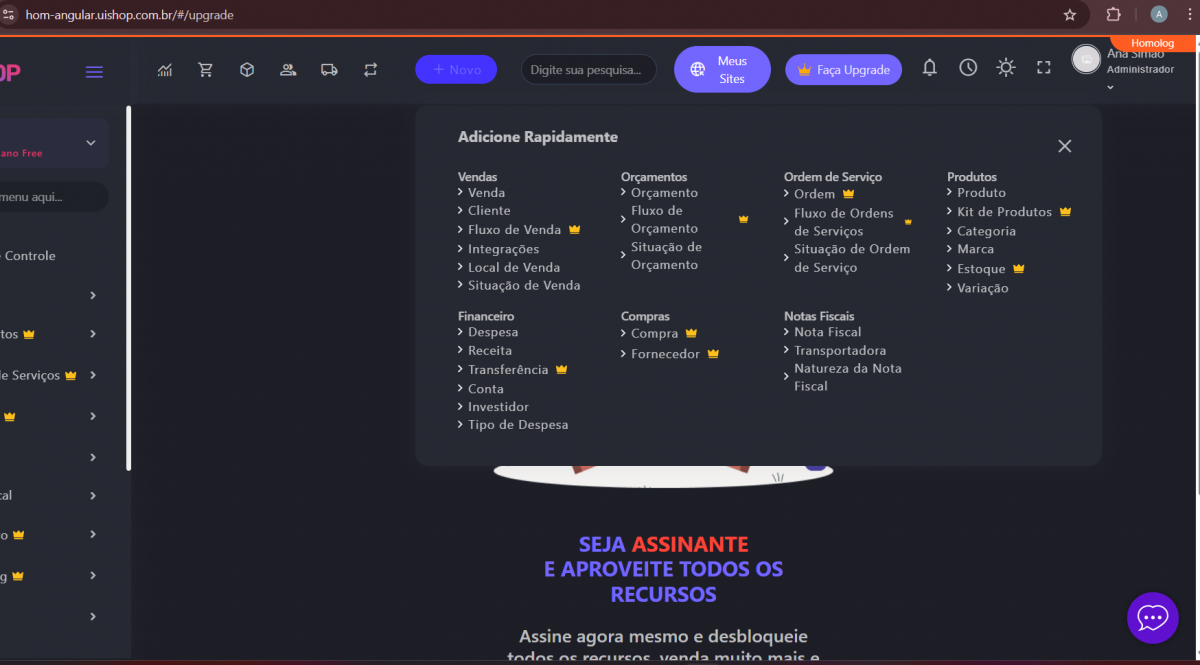Toggle light/dark theme sun icon
The width and height of the screenshot is (1200, 665).
click(1006, 68)
